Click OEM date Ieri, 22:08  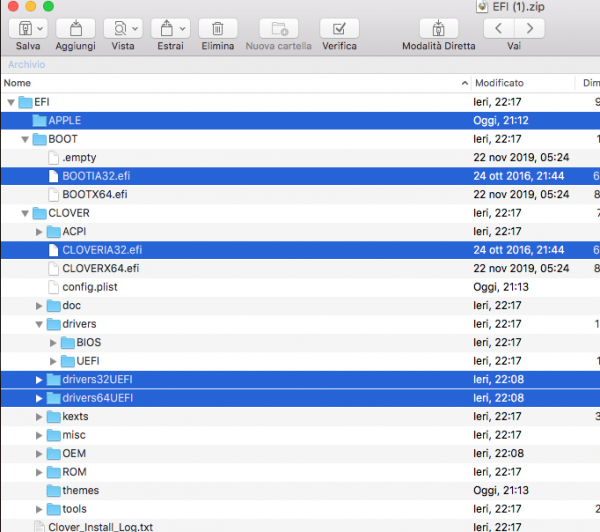(499, 454)
